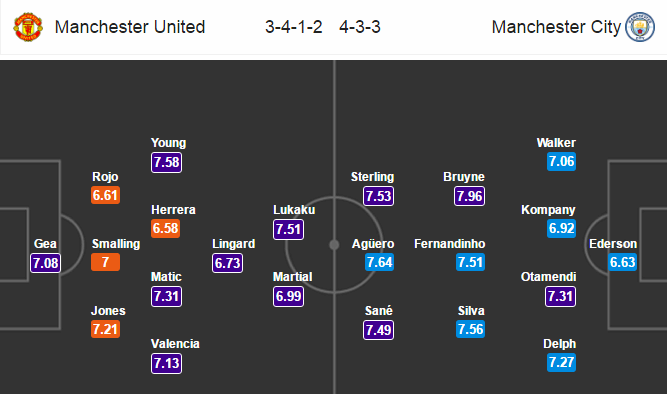
Task: Select De Gea's 7.08 rating badge
Action: coord(46,263)
